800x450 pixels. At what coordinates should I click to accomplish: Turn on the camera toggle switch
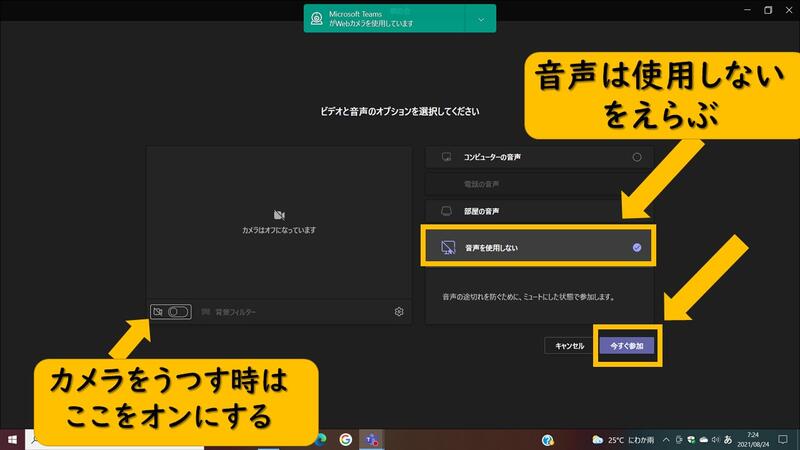pyautogui.click(x=179, y=312)
